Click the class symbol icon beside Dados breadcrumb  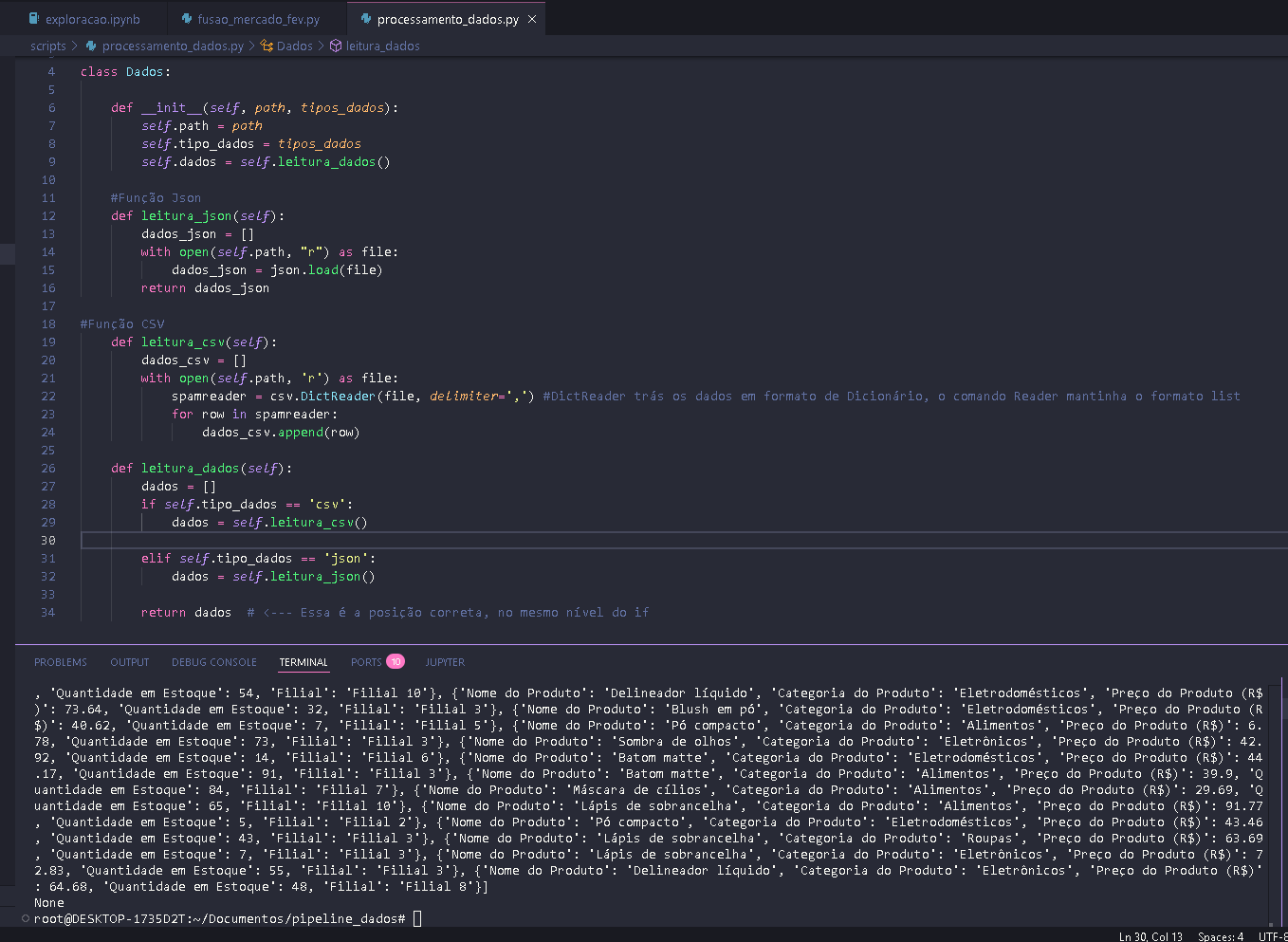tap(267, 46)
